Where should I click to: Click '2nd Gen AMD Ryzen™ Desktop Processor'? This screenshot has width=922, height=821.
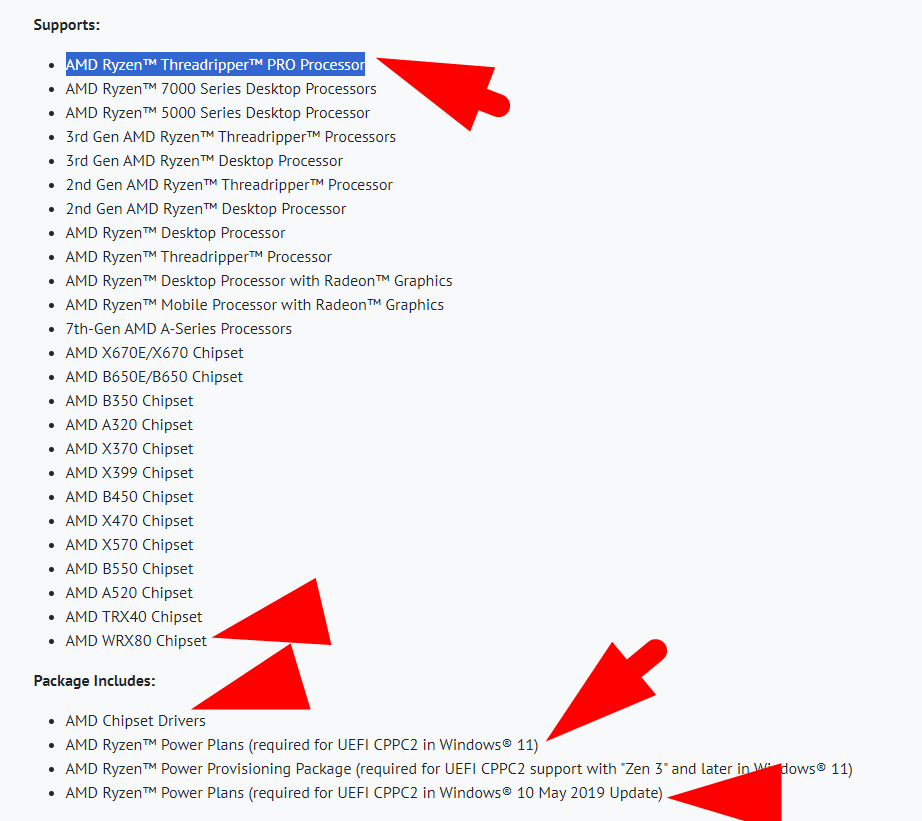(206, 209)
